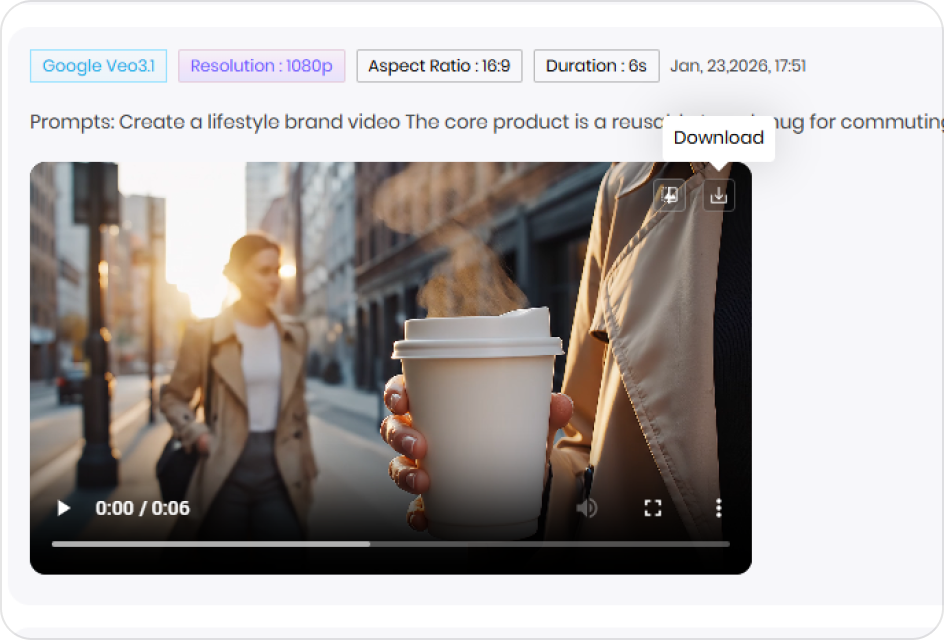The height and width of the screenshot is (640, 944).
Task: Mute audio via the speaker toggle
Action: pos(588,508)
